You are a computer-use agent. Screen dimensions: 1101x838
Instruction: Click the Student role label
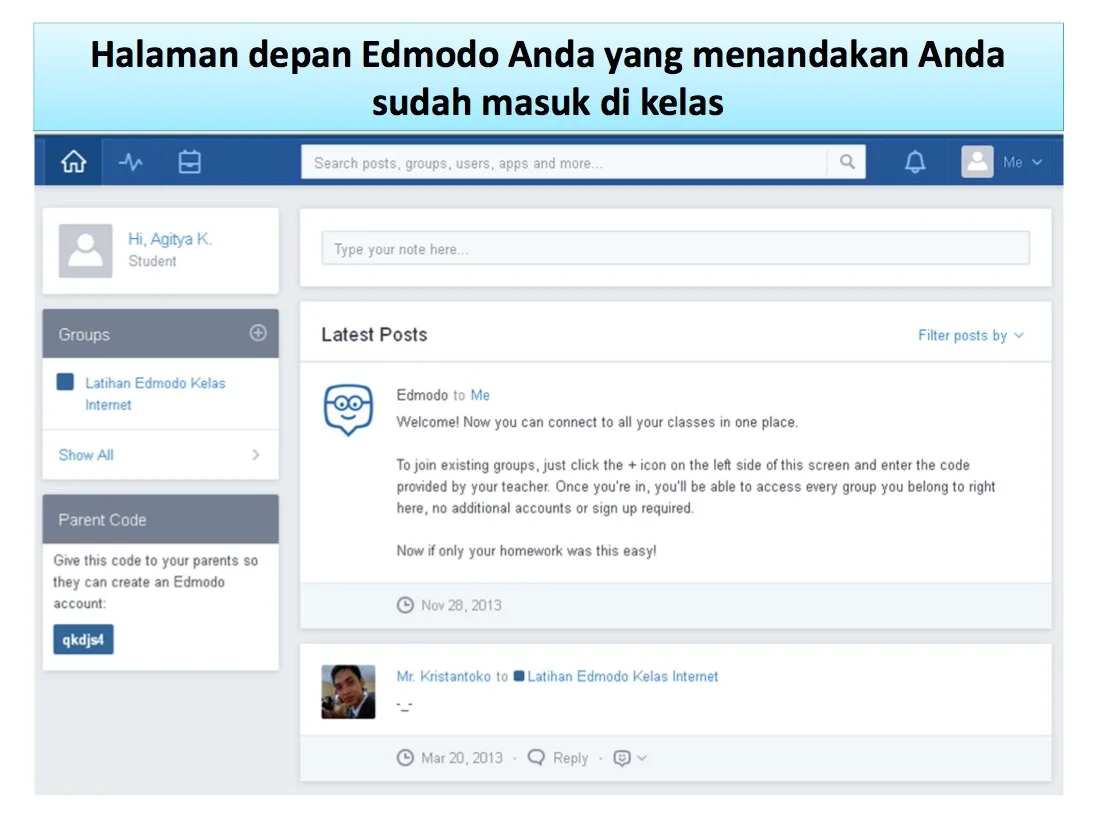click(x=152, y=261)
